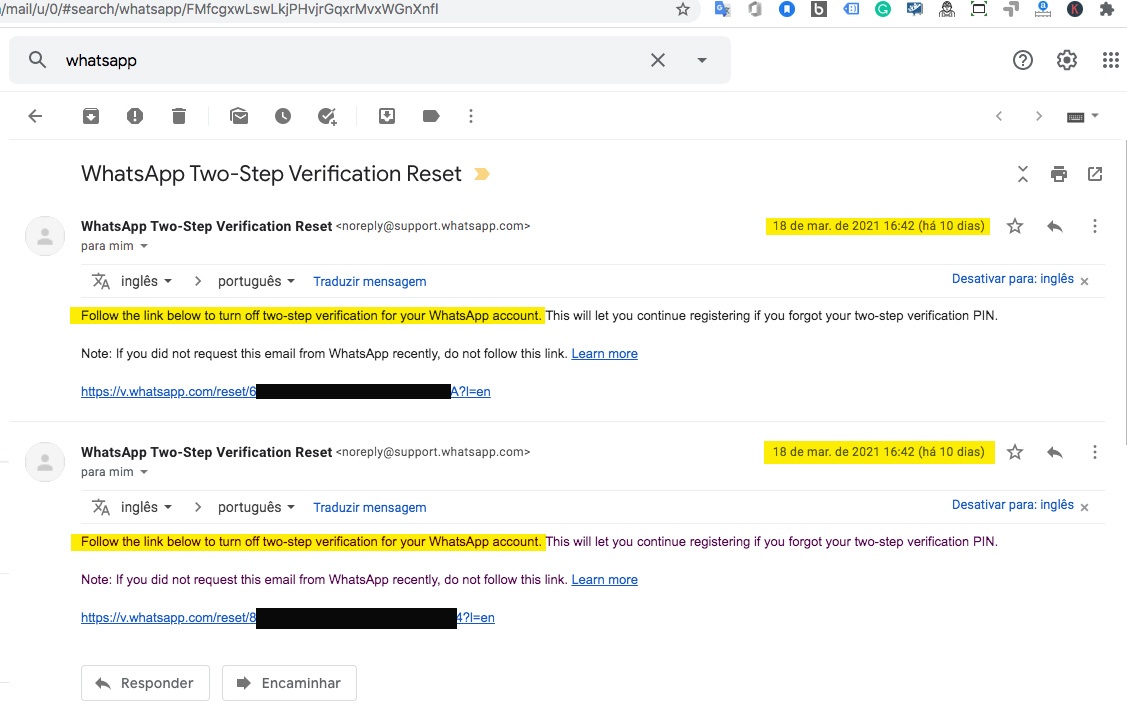Open the Labels tag icon
The image size is (1127, 708).
click(431, 116)
